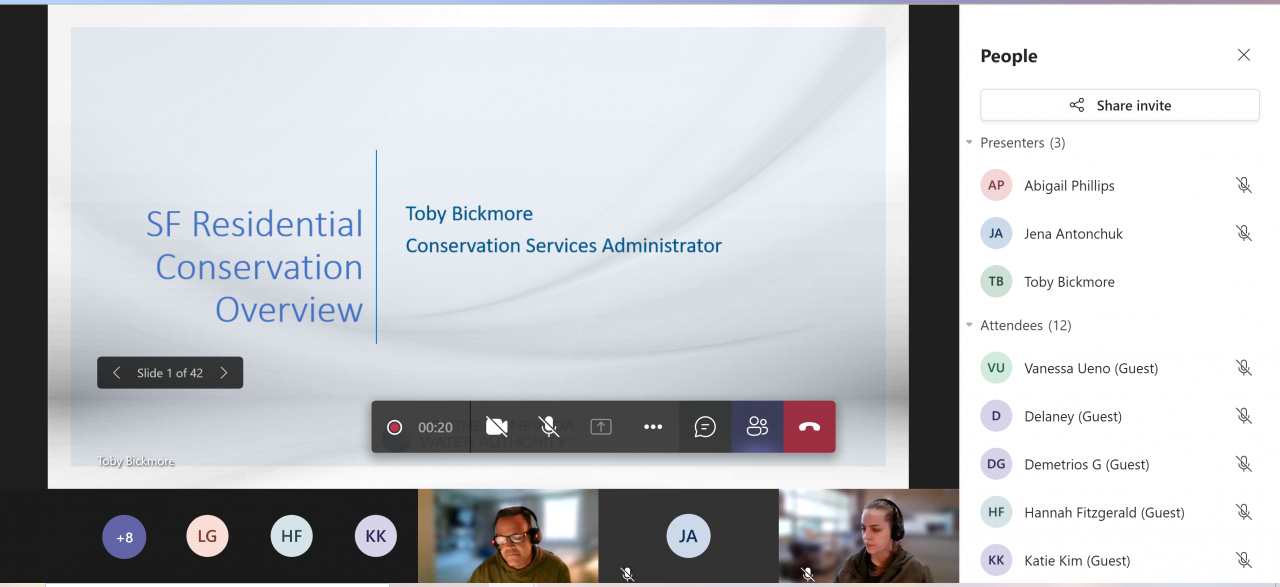The height and width of the screenshot is (587, 1280).
Task: Unmute the microphone in call toolbar
Action: [x=549, y=427]
